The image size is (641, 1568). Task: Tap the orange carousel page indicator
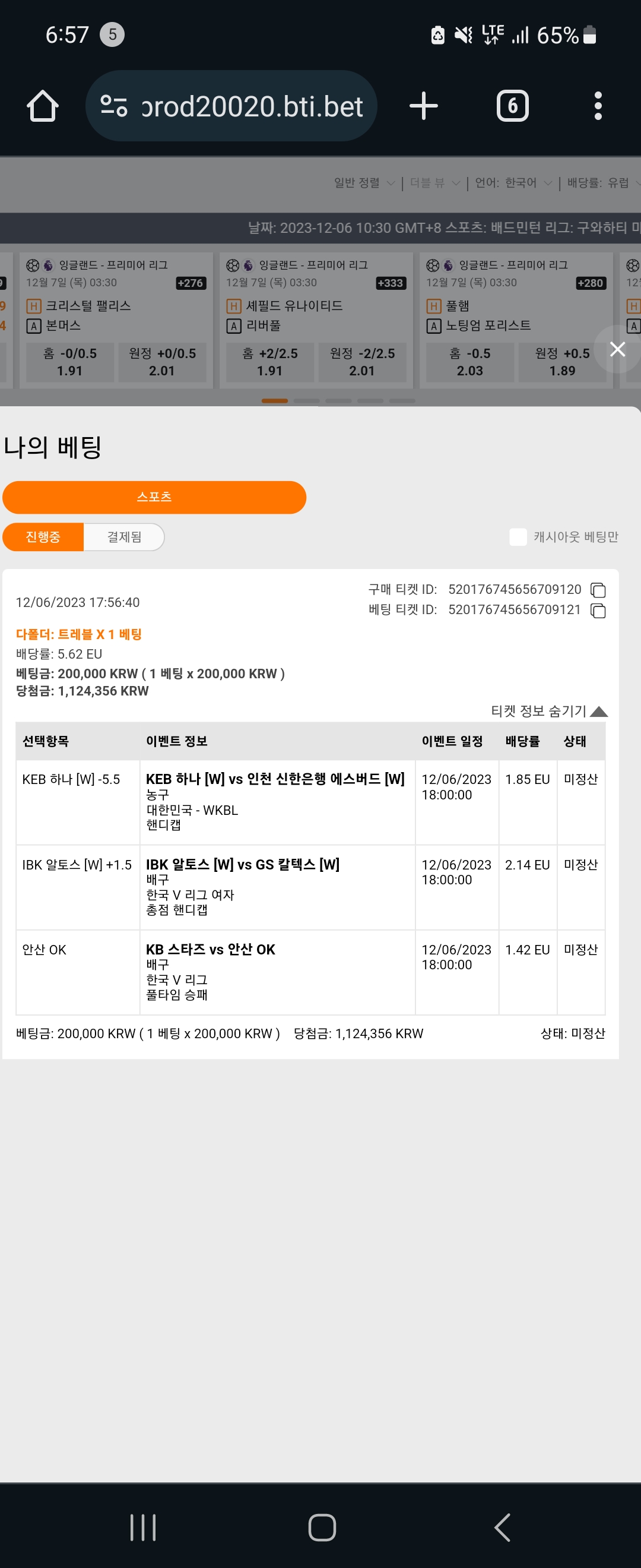pos(274,400)
